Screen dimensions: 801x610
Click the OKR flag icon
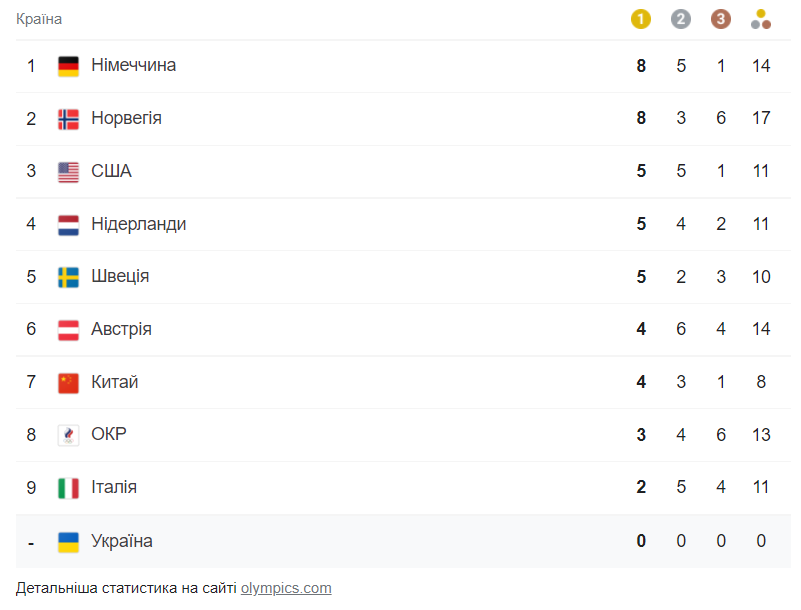click(68, 434)
